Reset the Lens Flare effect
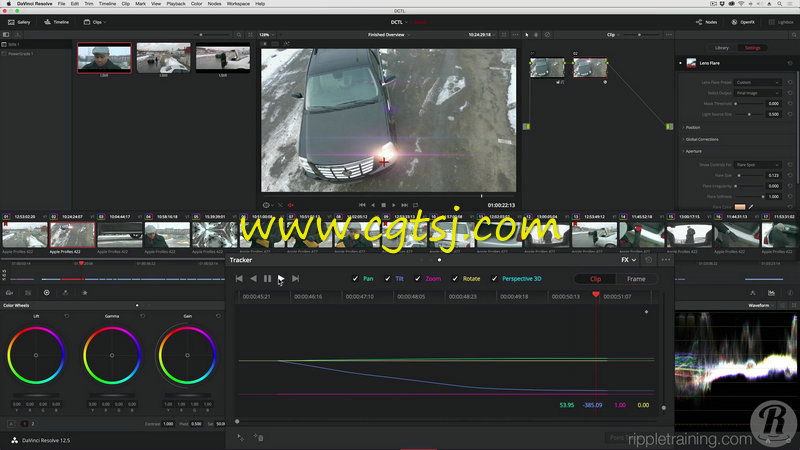This screenshot has width=800, height=450. point(790,63)
